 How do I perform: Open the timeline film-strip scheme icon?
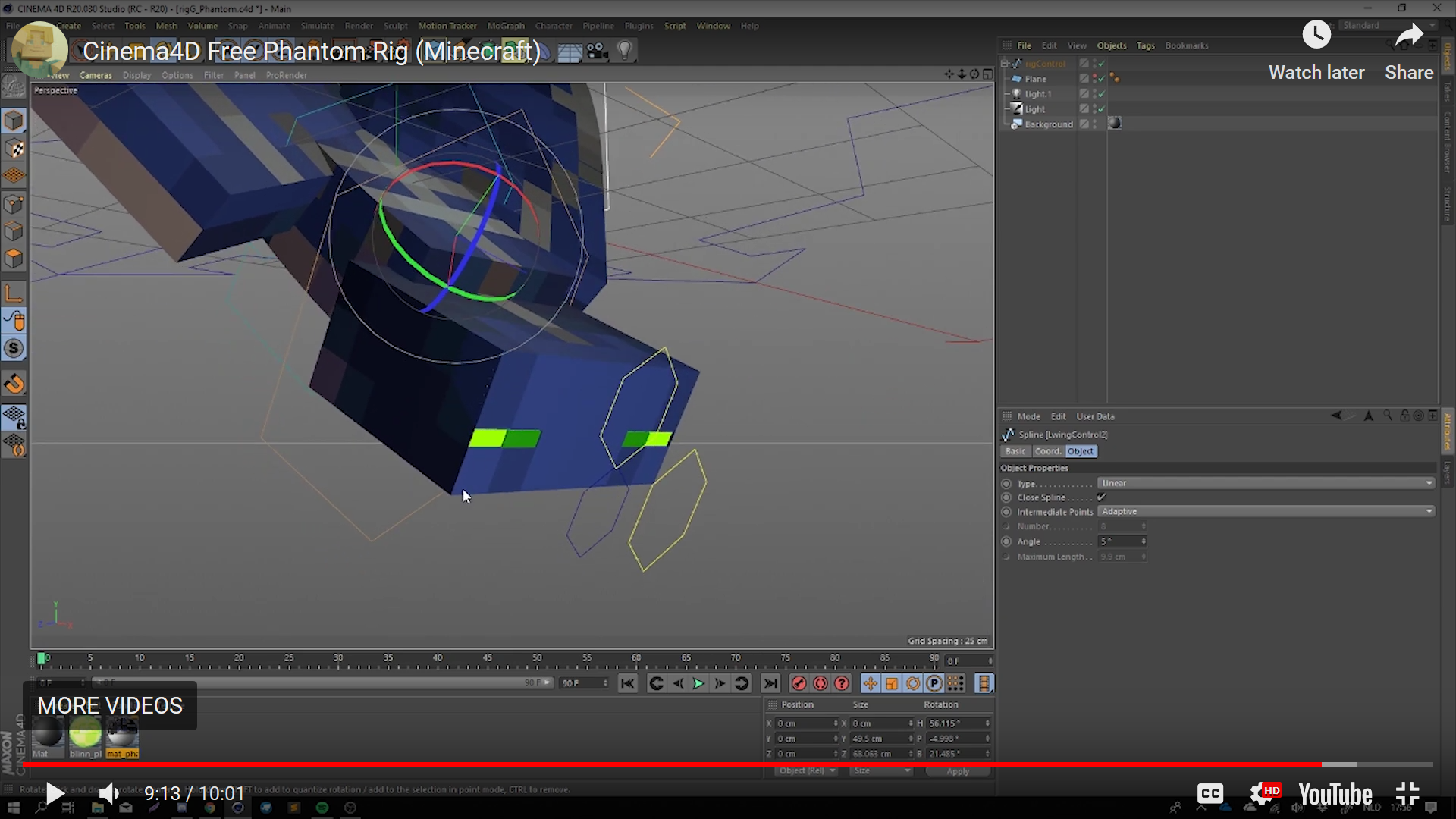984,683
